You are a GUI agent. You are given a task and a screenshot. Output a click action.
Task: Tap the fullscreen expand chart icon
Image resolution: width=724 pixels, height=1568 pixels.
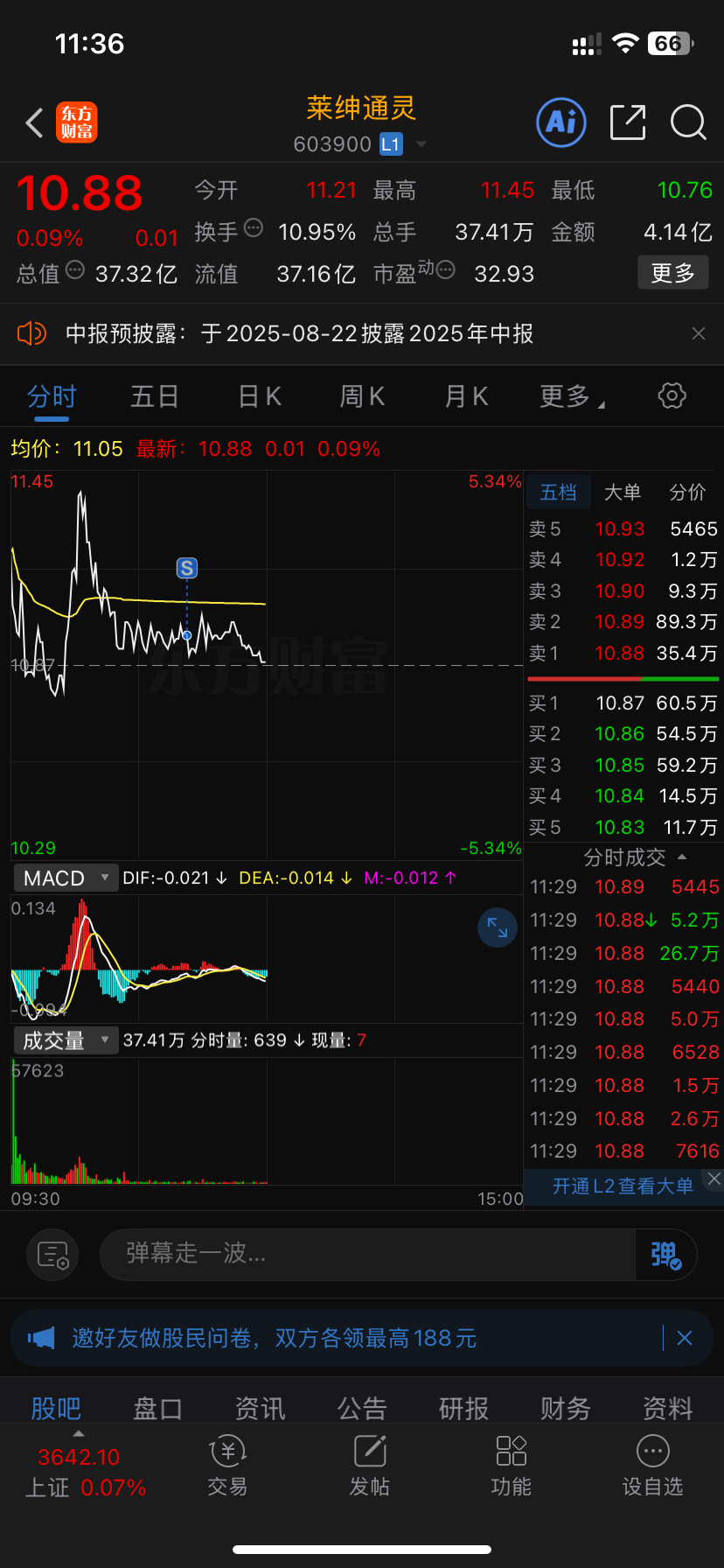[x=498, y=927]
